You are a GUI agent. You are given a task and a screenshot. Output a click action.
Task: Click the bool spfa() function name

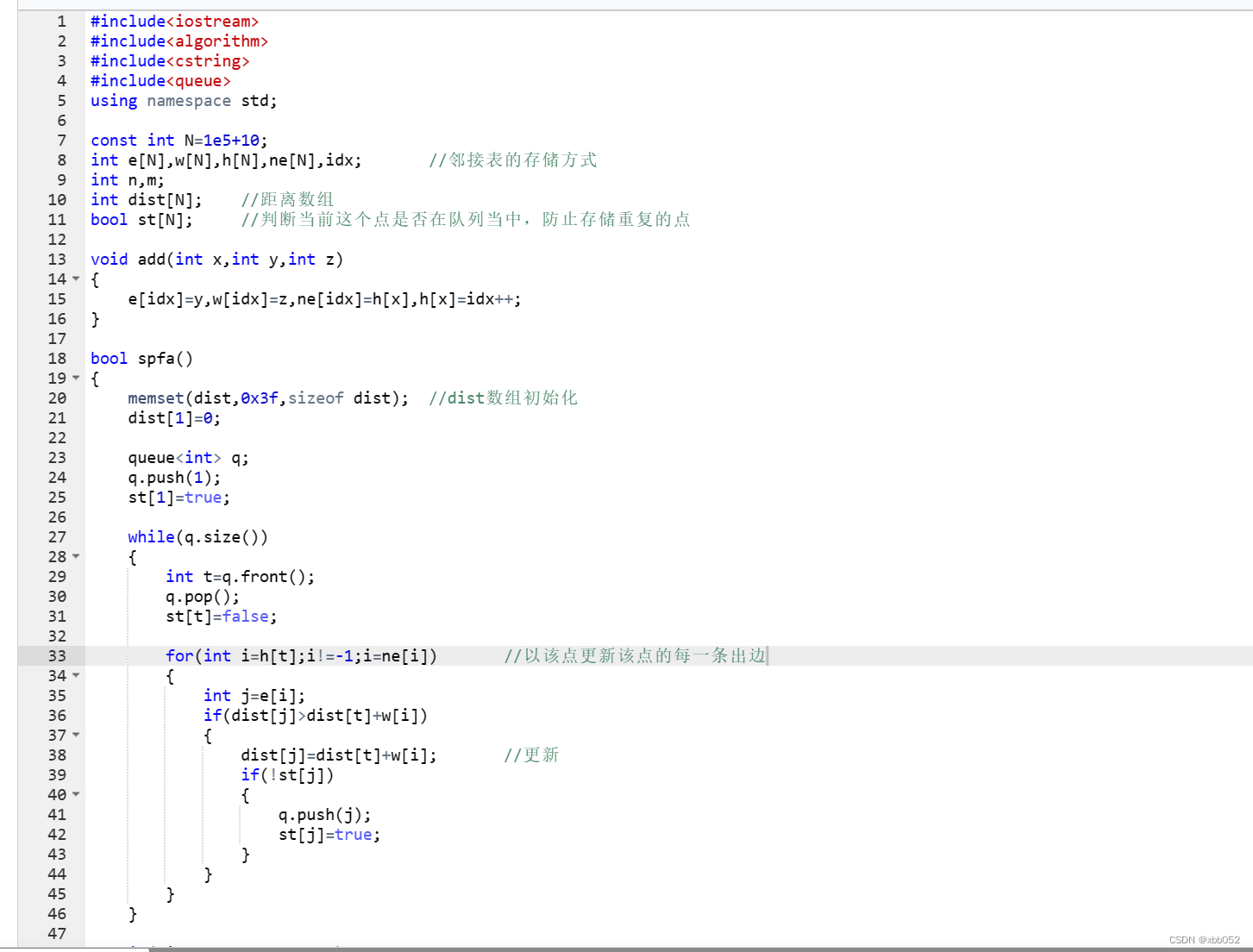click(x=164, y=358)
